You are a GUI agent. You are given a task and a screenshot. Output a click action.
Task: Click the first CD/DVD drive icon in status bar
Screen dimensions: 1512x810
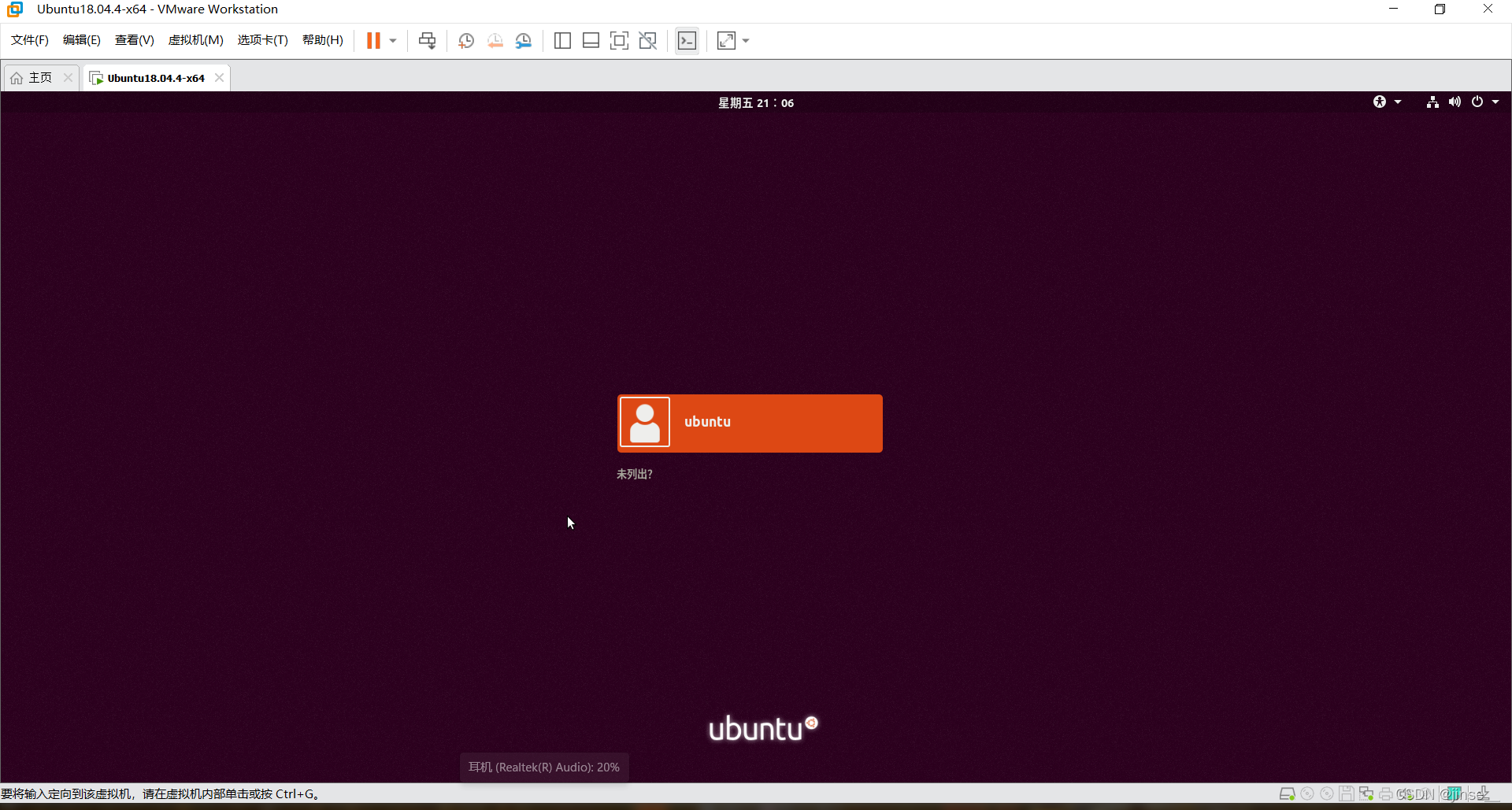coord(1307,793)
